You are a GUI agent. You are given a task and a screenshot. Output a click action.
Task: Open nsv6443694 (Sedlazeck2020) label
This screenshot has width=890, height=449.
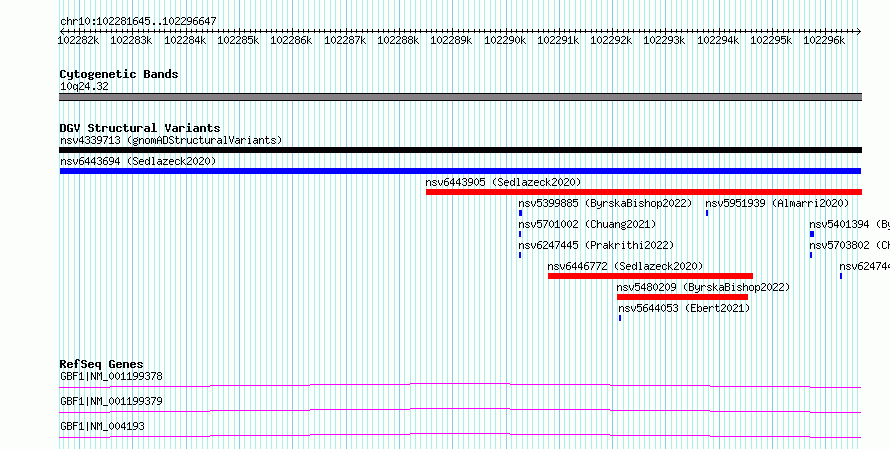pyautogui.click(x=138, y=161)
